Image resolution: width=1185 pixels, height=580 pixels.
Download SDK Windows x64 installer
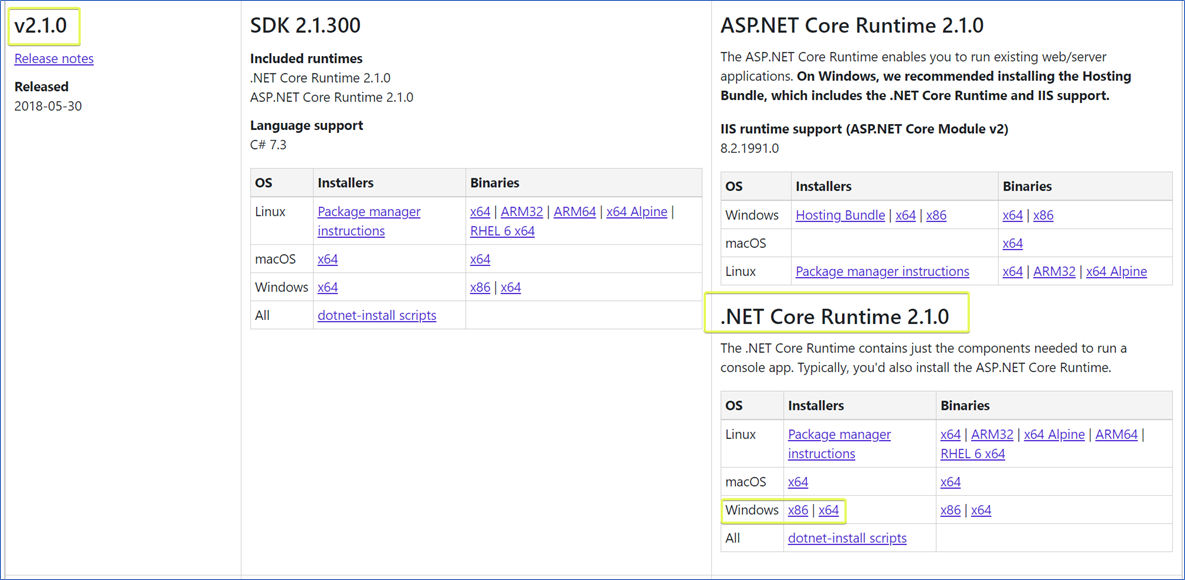click(328, 287)
